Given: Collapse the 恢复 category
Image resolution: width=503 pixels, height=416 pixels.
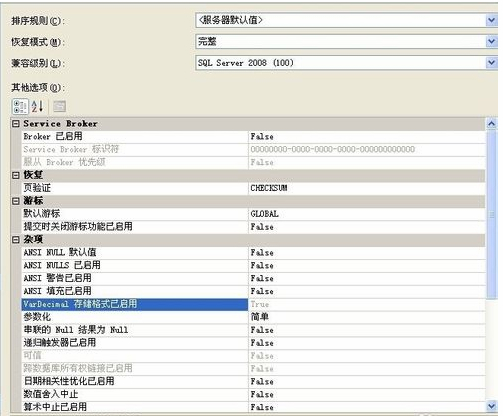Looking at the screenshot, I should click(x=16, y=175).
